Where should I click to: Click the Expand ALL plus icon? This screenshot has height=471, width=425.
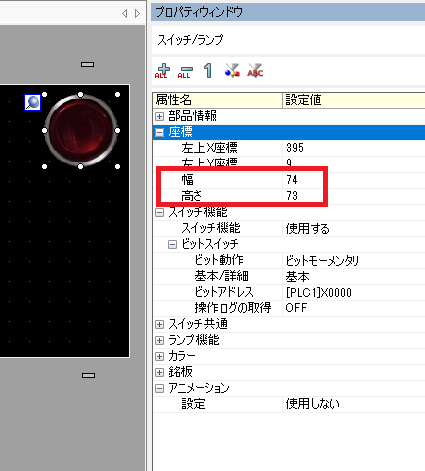tap(162, 71)
